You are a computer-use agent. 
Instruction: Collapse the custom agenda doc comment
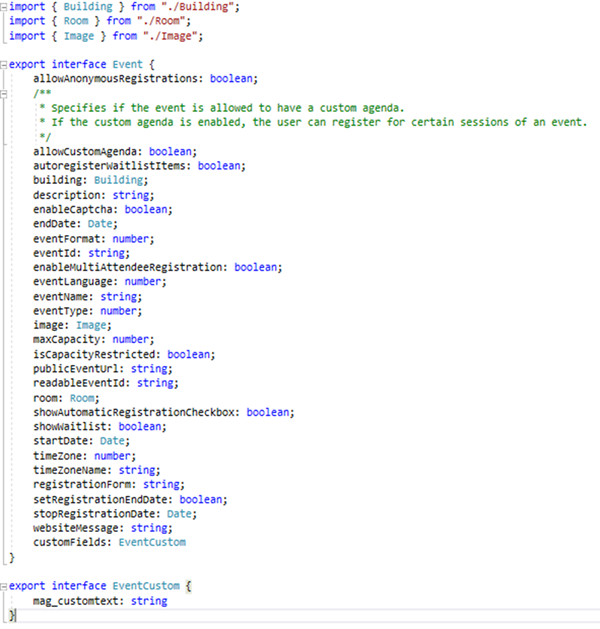(x=5, y=92)
